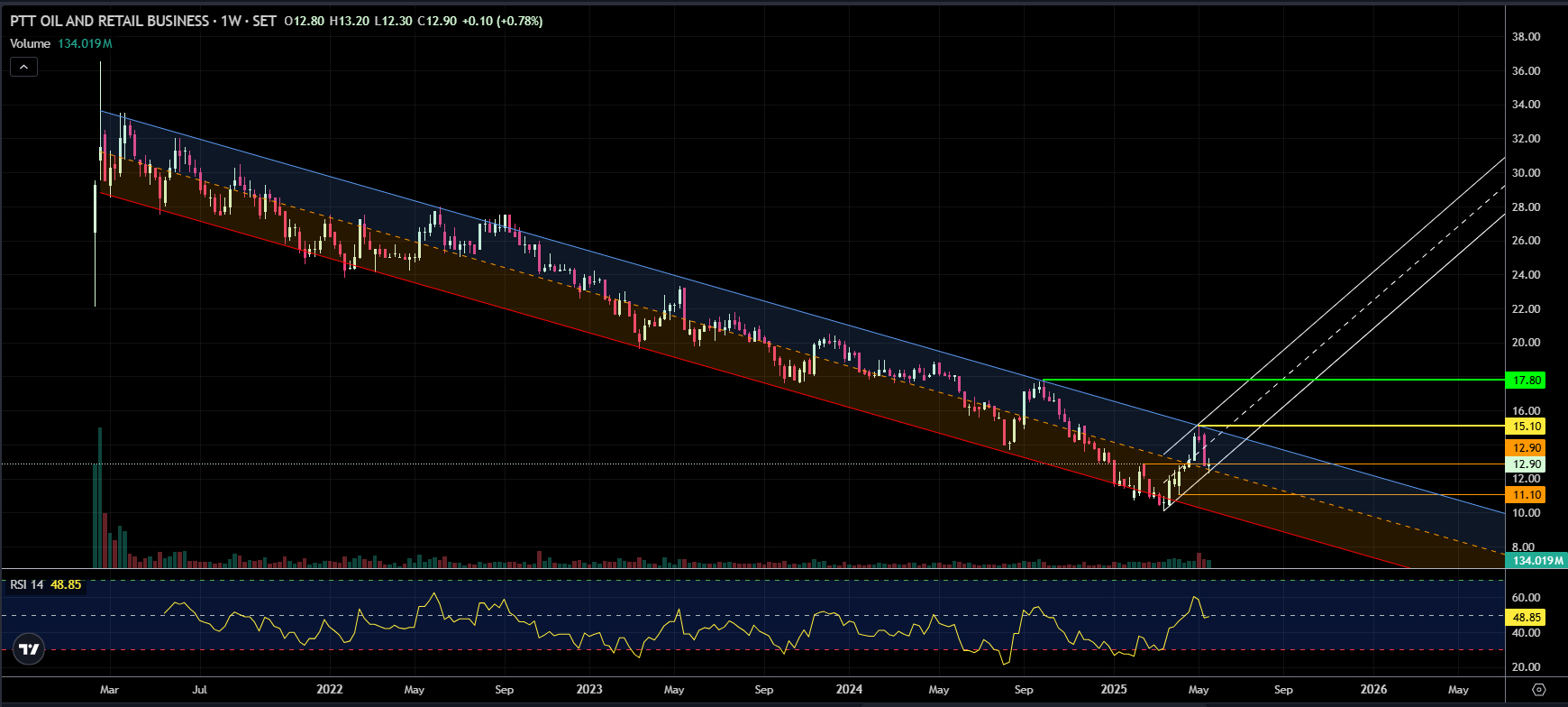Image resolution: width=1568 pixels, height=707 pixels.
Task: Click the 38.00 price scale value
Action: (x=1526, y=37)
